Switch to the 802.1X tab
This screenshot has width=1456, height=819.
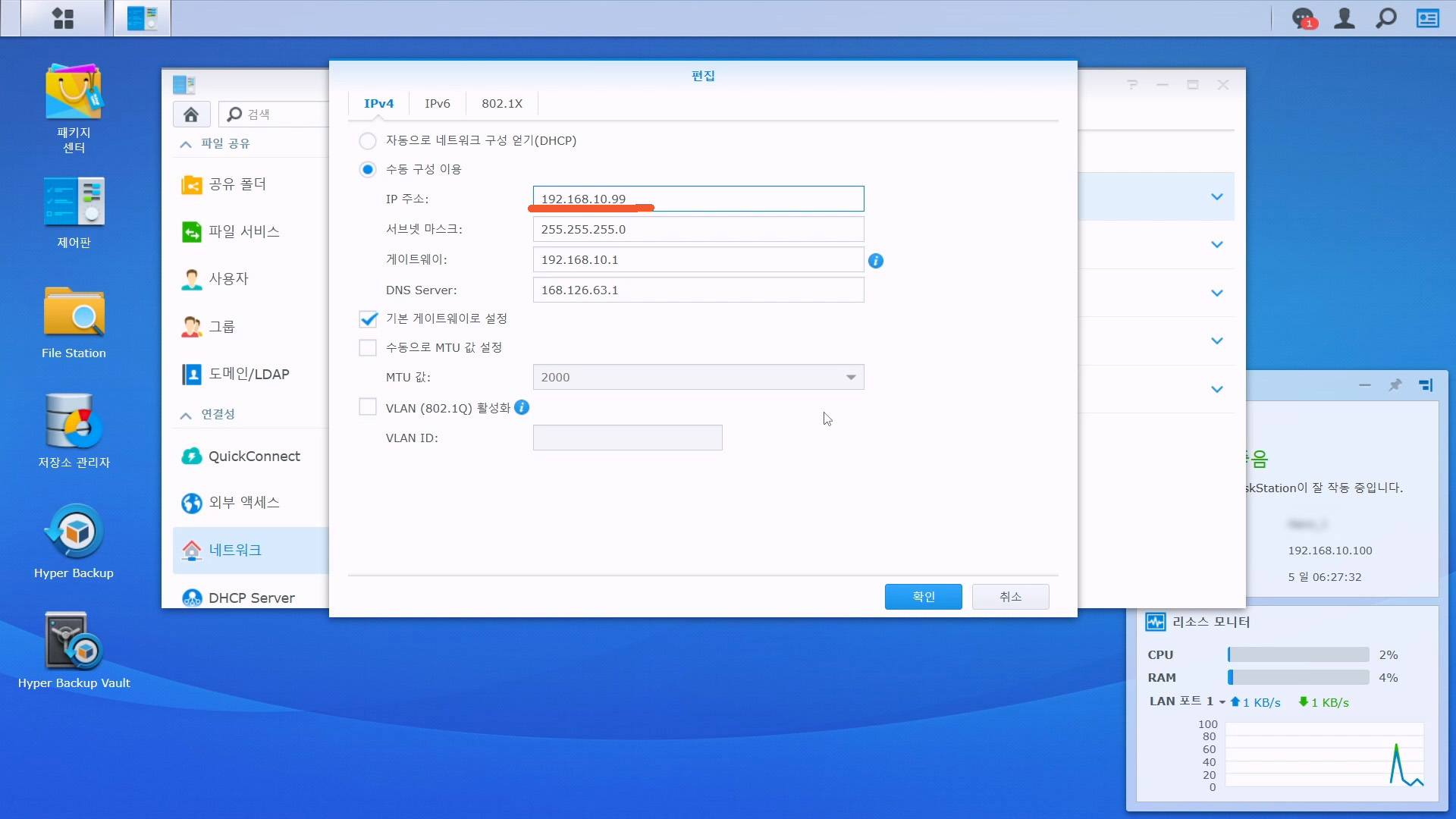[502, 104]
